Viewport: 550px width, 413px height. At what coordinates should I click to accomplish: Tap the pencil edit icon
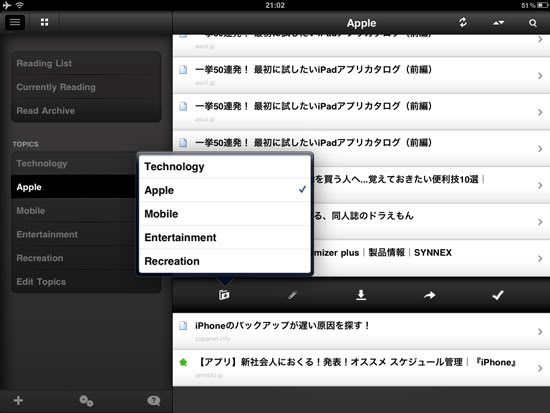tap(292, 295)
